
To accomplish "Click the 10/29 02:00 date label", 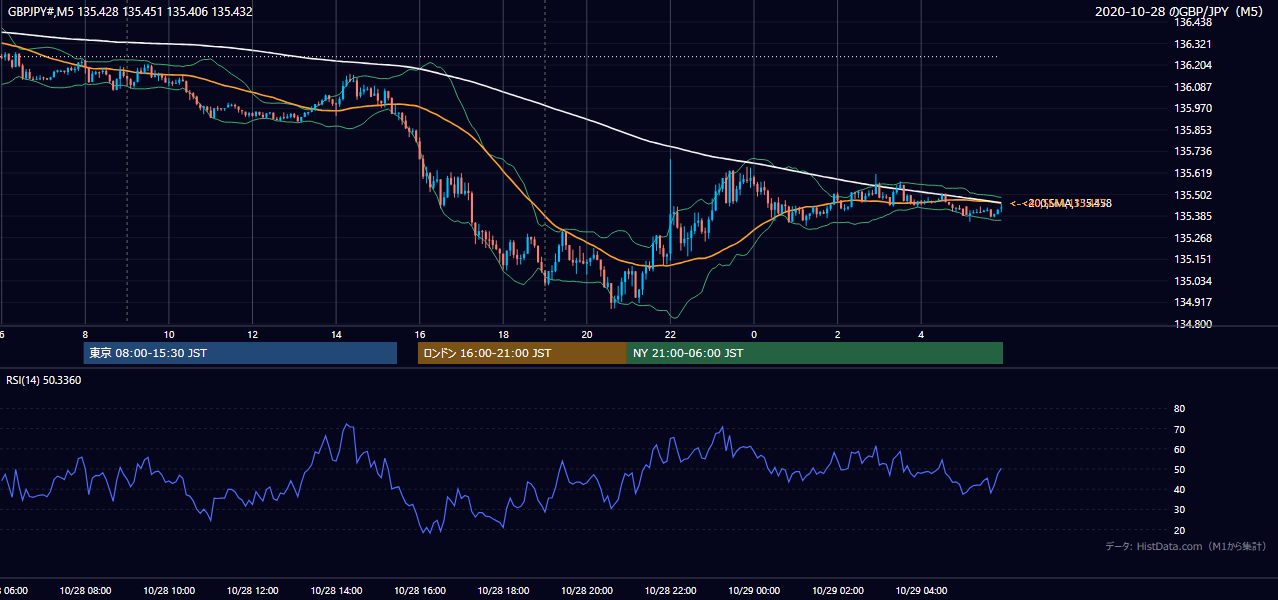I will (x=838, y=591).
